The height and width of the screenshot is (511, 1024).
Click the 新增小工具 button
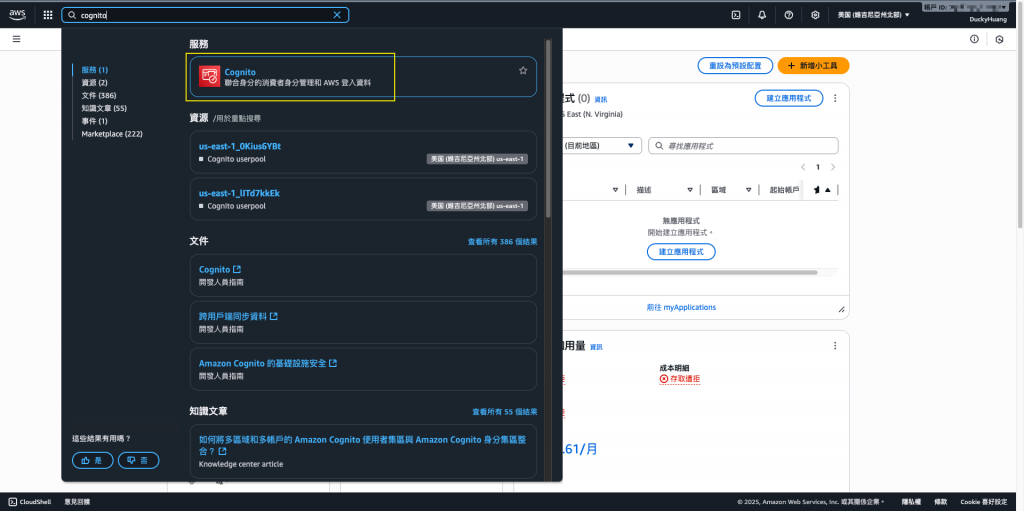click(813, 65)
